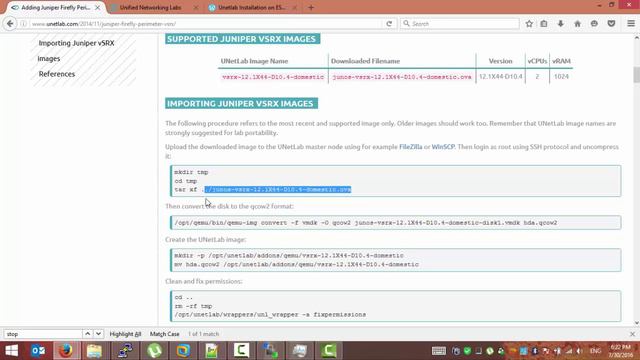Switch to the Unified Networking Labs tab

click(150, 7)
